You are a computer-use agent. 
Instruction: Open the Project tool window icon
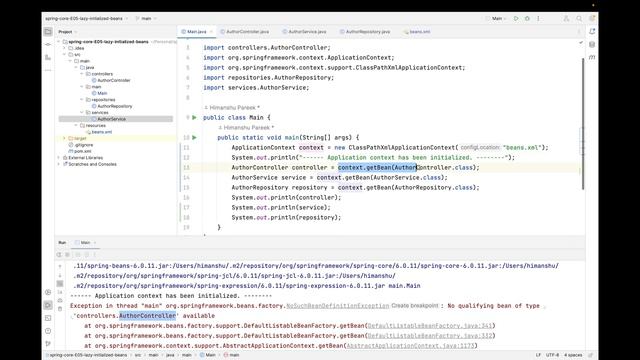click(x=48, y=31)
